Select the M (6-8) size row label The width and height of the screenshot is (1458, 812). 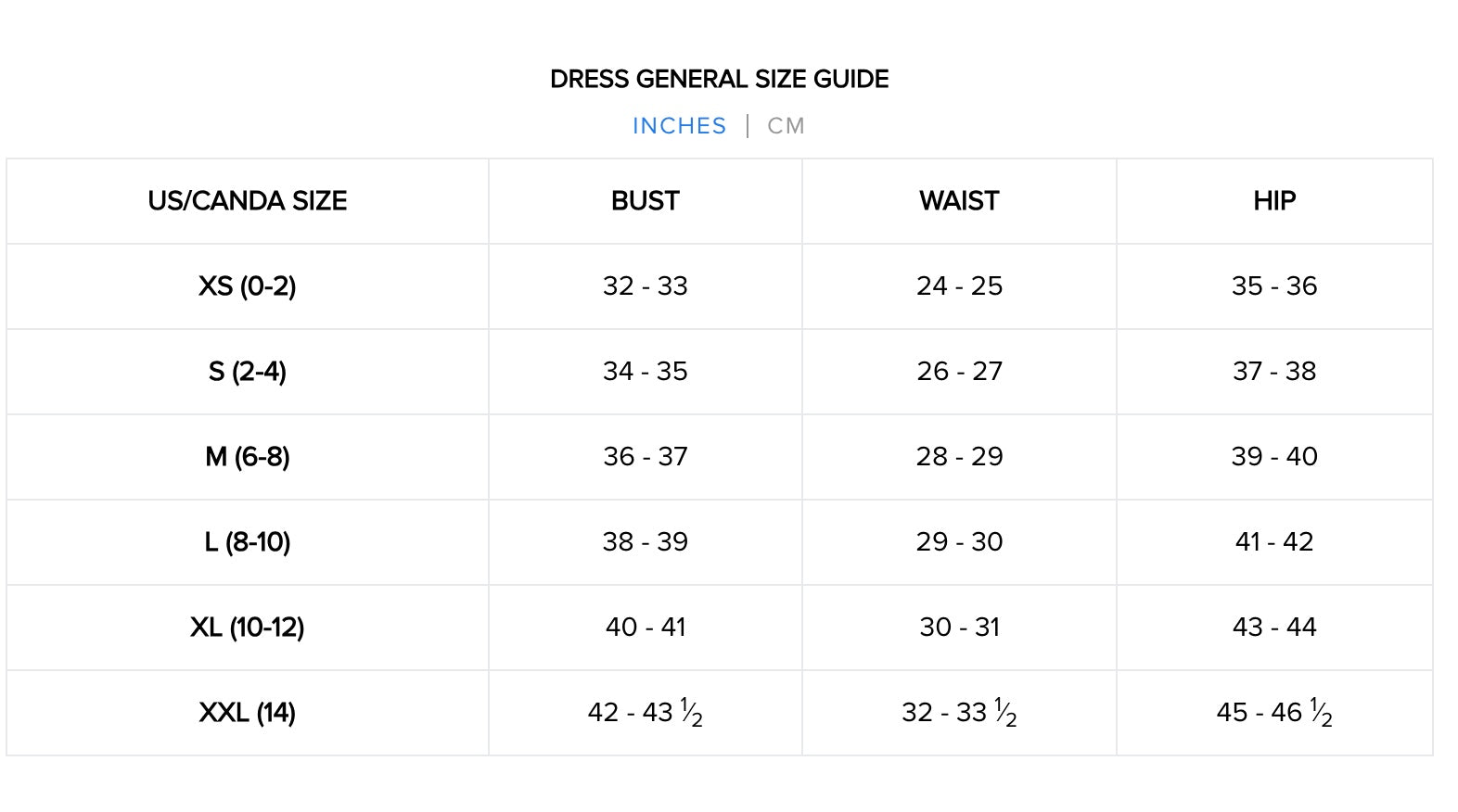click(248, 457)
